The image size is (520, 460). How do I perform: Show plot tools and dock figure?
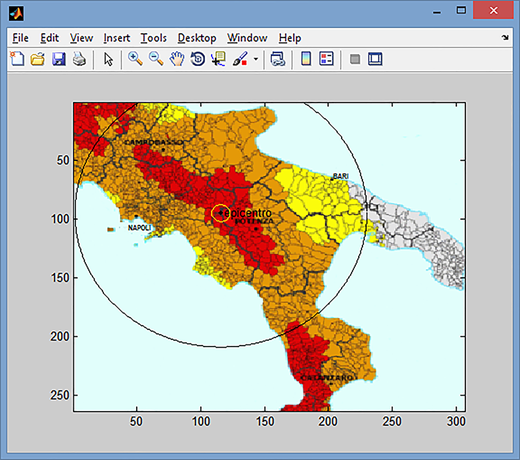(x=375, y=59)
